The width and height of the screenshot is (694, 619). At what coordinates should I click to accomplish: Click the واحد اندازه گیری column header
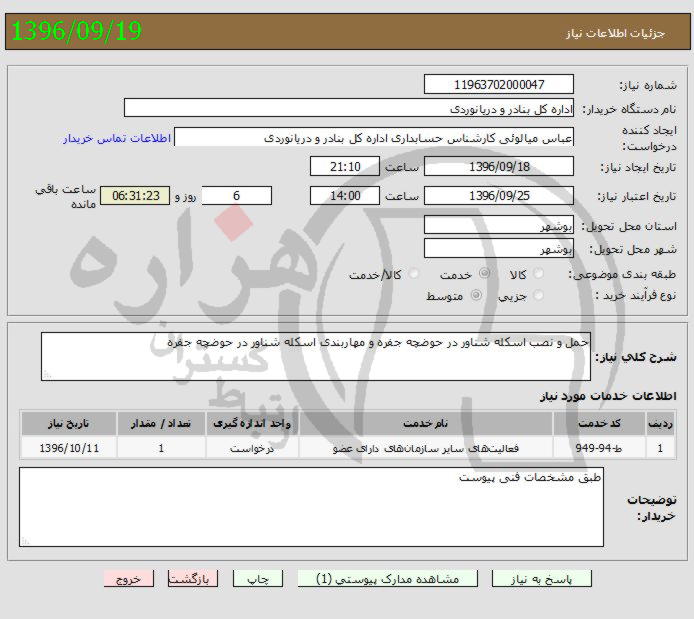coord(252,423)
